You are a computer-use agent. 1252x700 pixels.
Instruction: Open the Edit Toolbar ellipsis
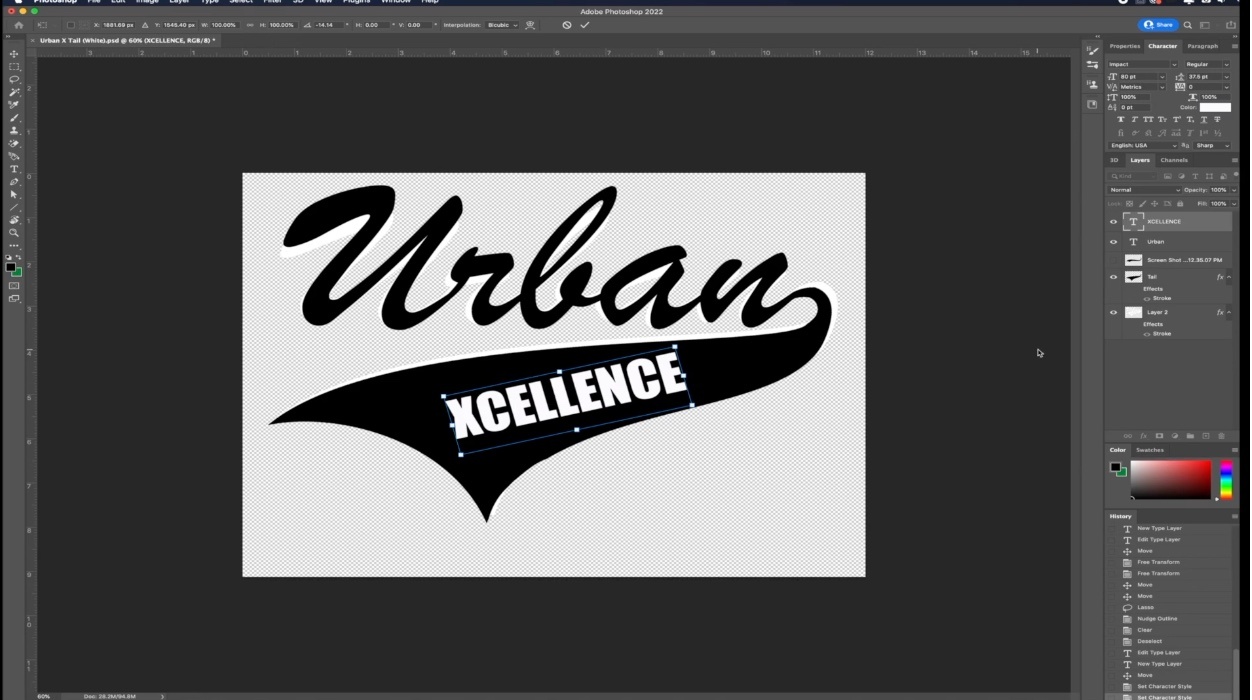coord(14,246)
